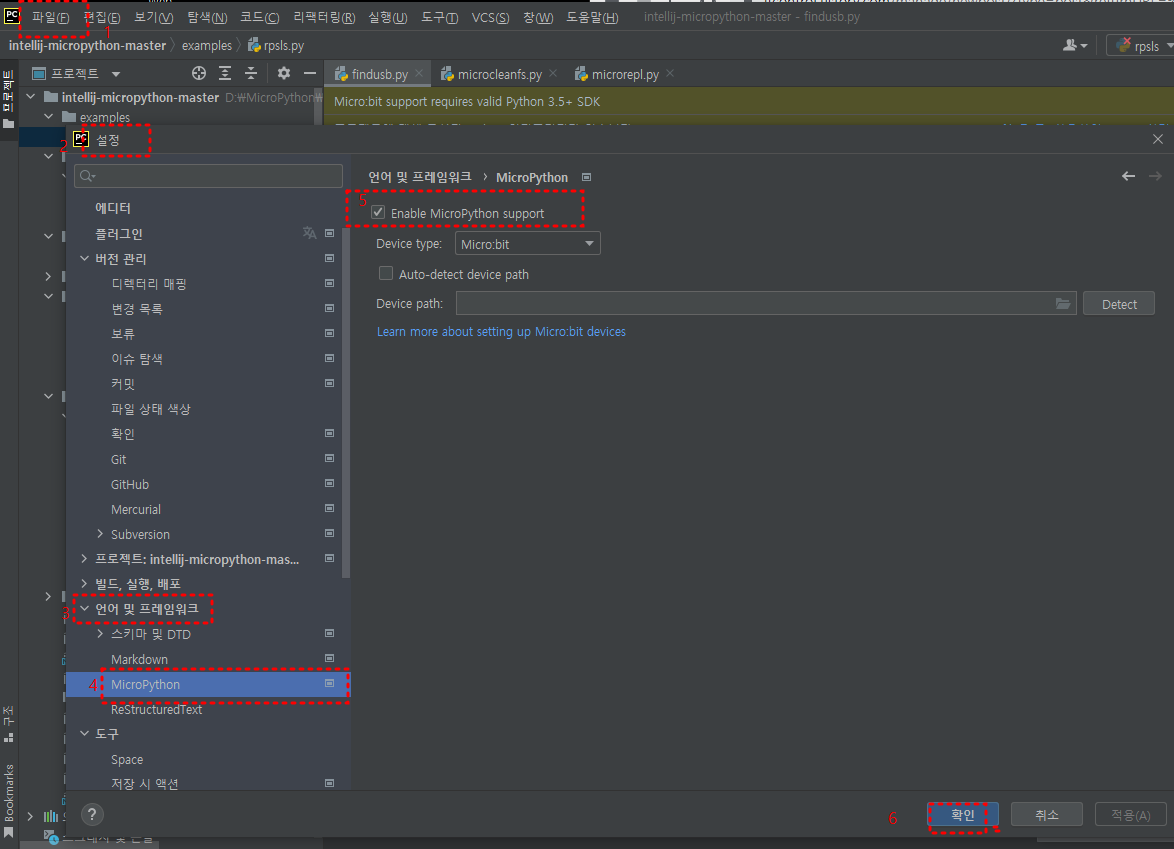The height and width of the screenshot is (849, 1174).
Task: Click the collapse all icon in project panel
Action: point(251,73)
